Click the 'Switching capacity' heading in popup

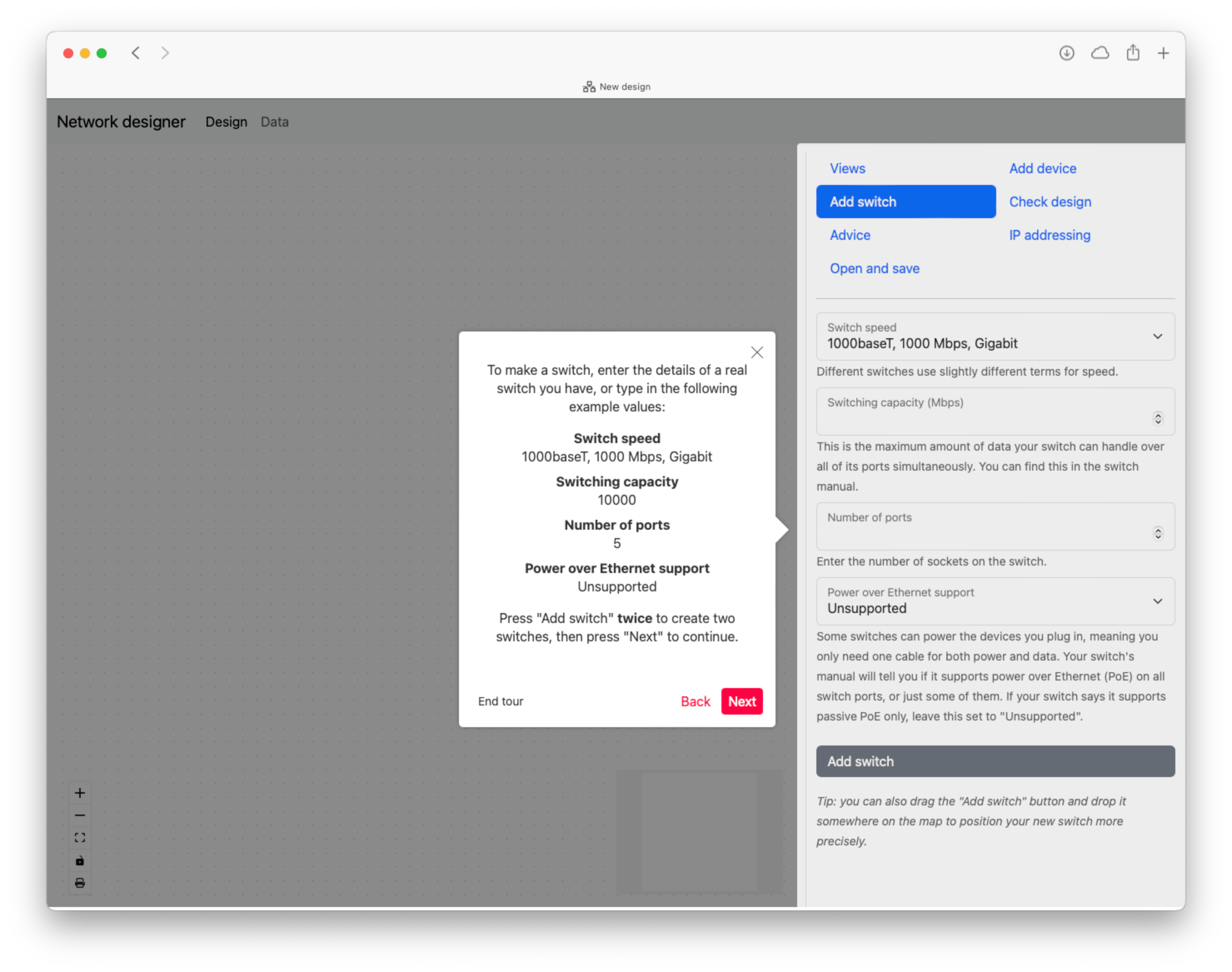click(x=617, y=481)
